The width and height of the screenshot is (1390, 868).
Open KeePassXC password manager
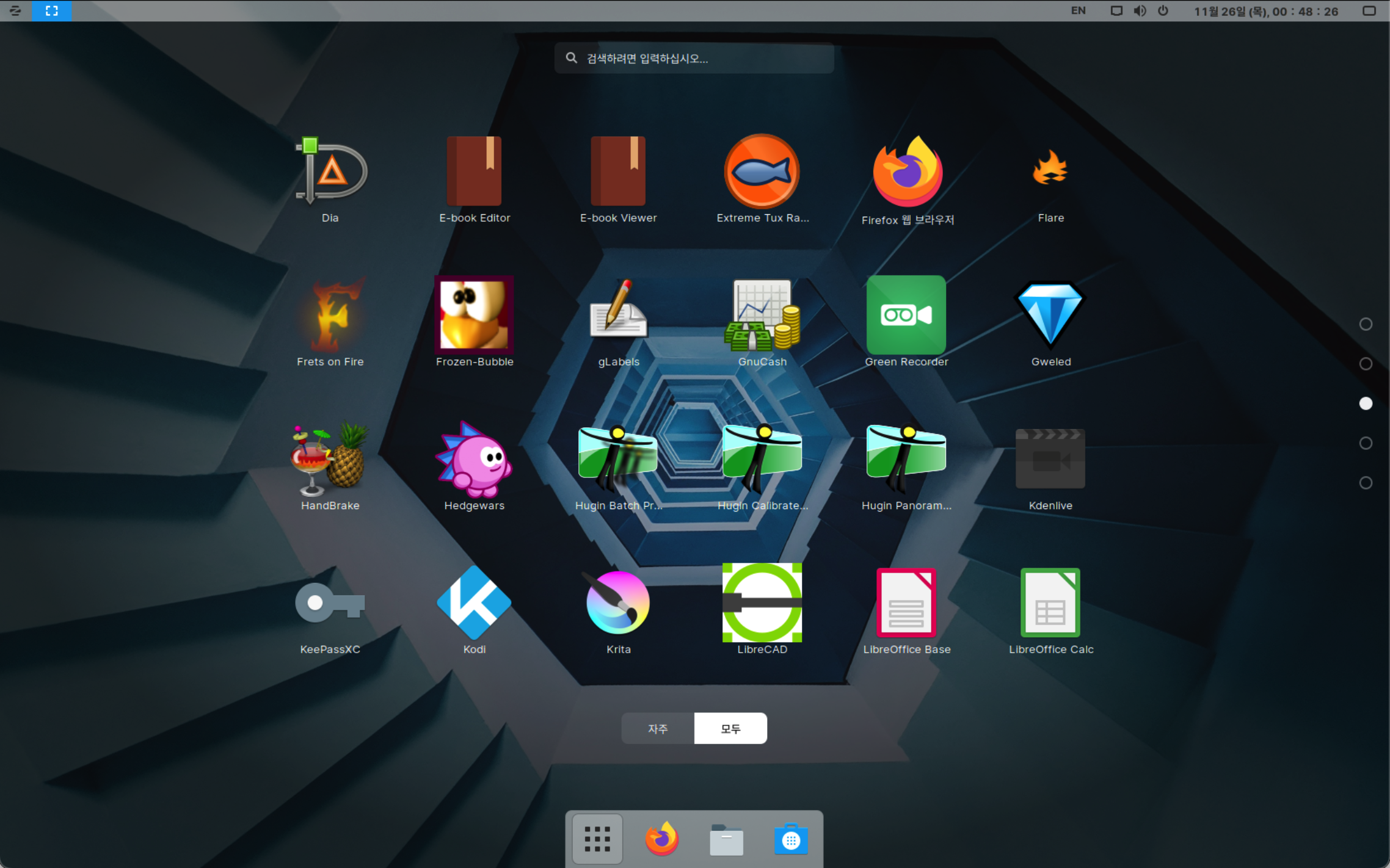330,610
